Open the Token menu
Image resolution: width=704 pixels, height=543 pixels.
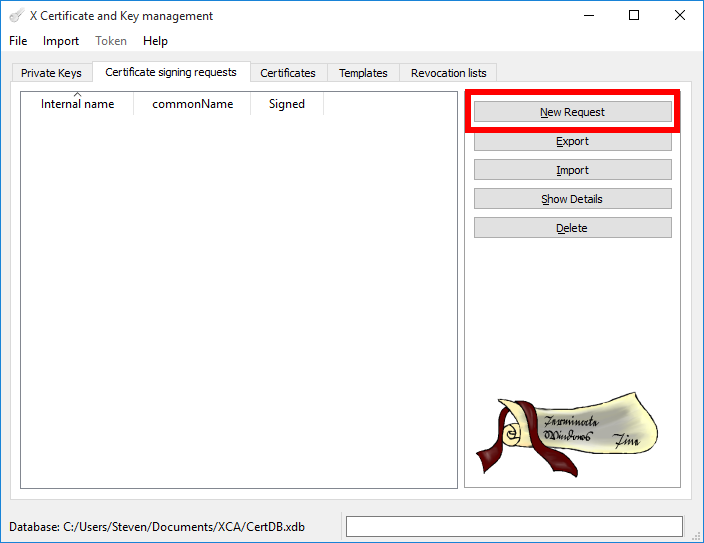pos(111,41)
